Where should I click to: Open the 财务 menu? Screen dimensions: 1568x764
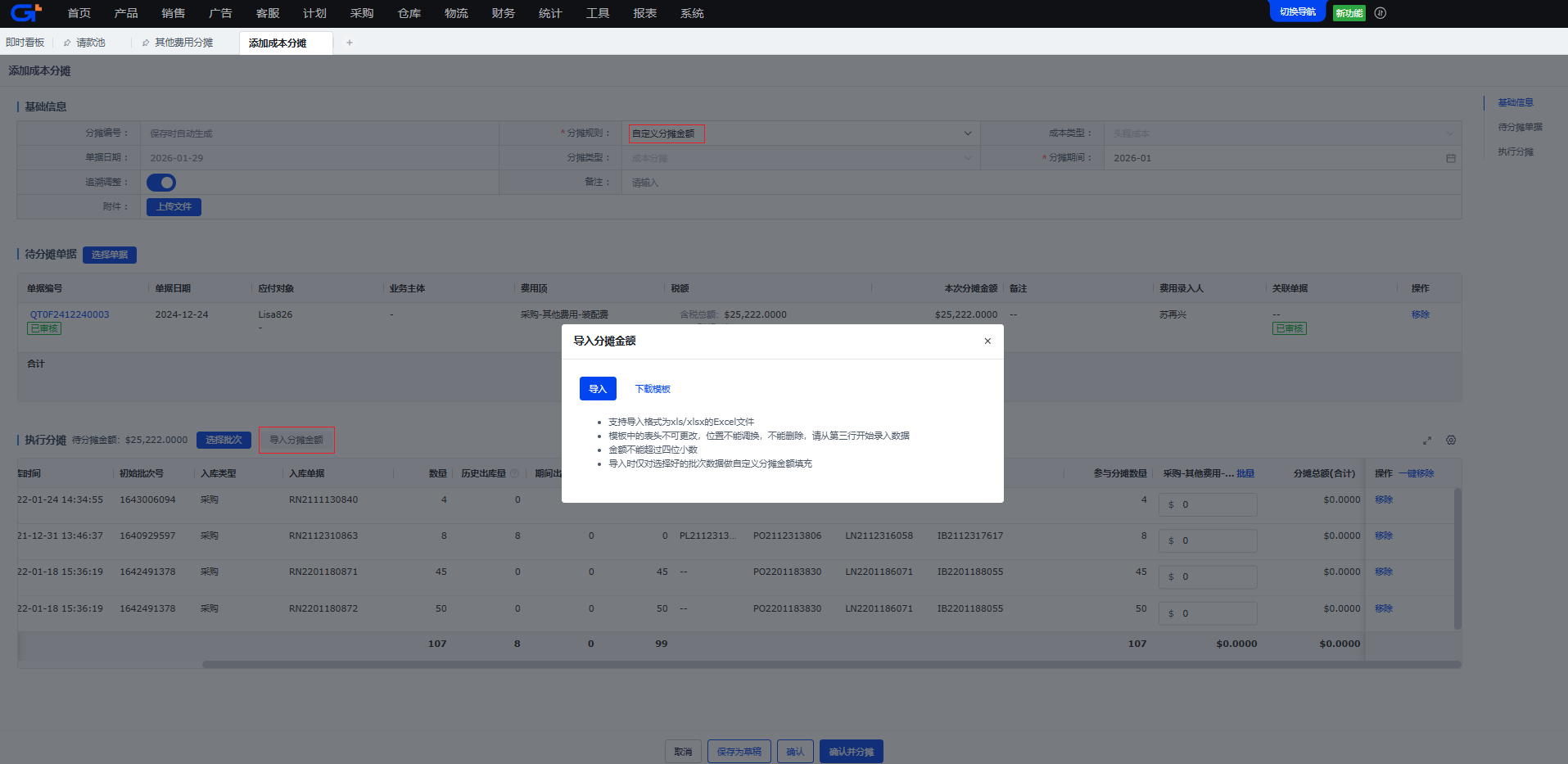504,13
